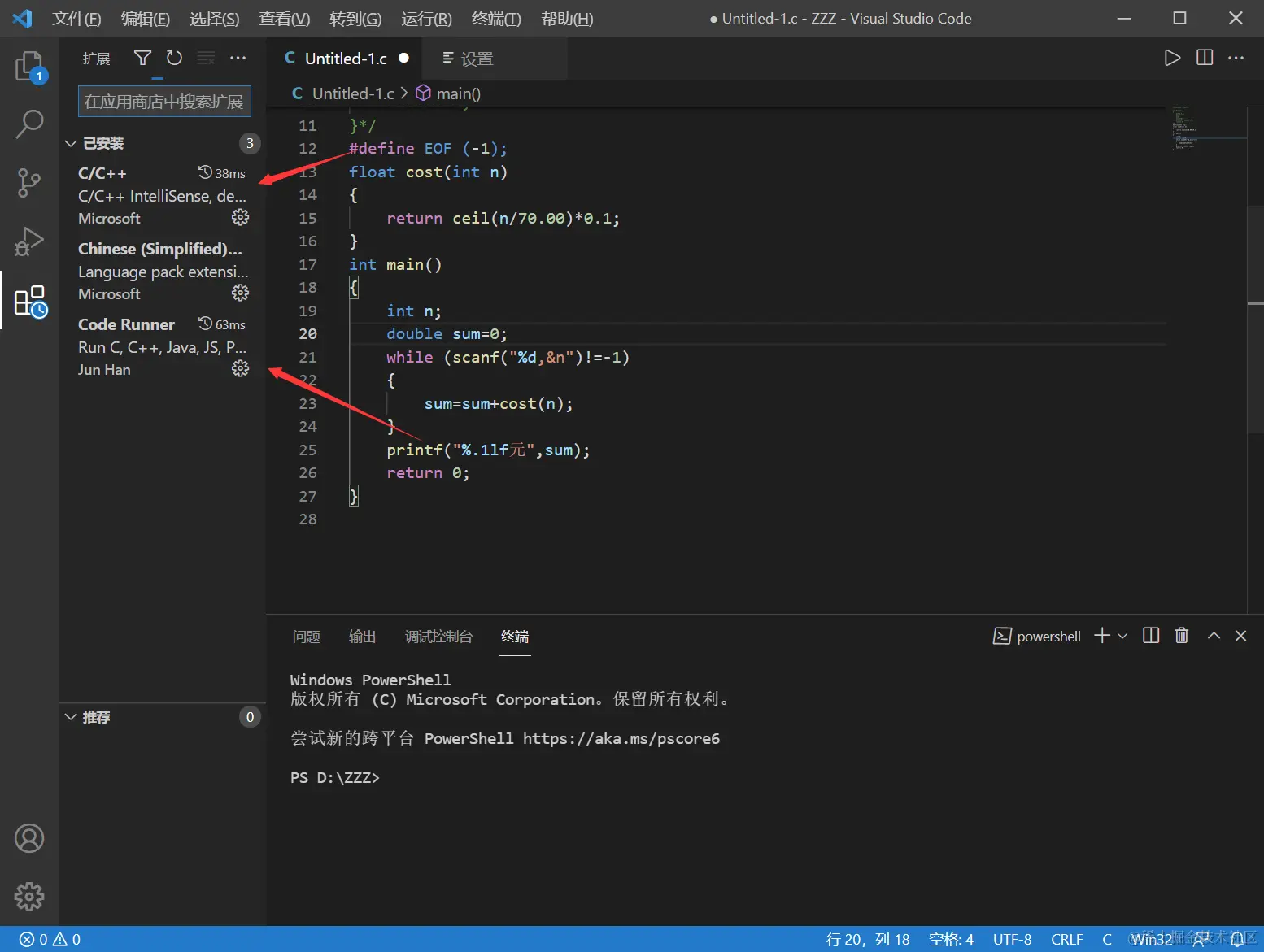Viewport: 1264px width, 952px height.
Task: Open the 文件(F) menu
Action: pos(76,19)
